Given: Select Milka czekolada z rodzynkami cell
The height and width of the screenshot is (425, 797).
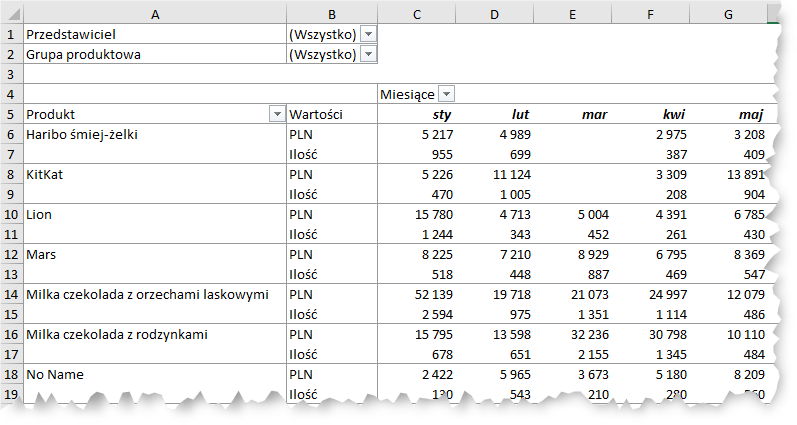Looking at the screenshot, I should 155,334.
